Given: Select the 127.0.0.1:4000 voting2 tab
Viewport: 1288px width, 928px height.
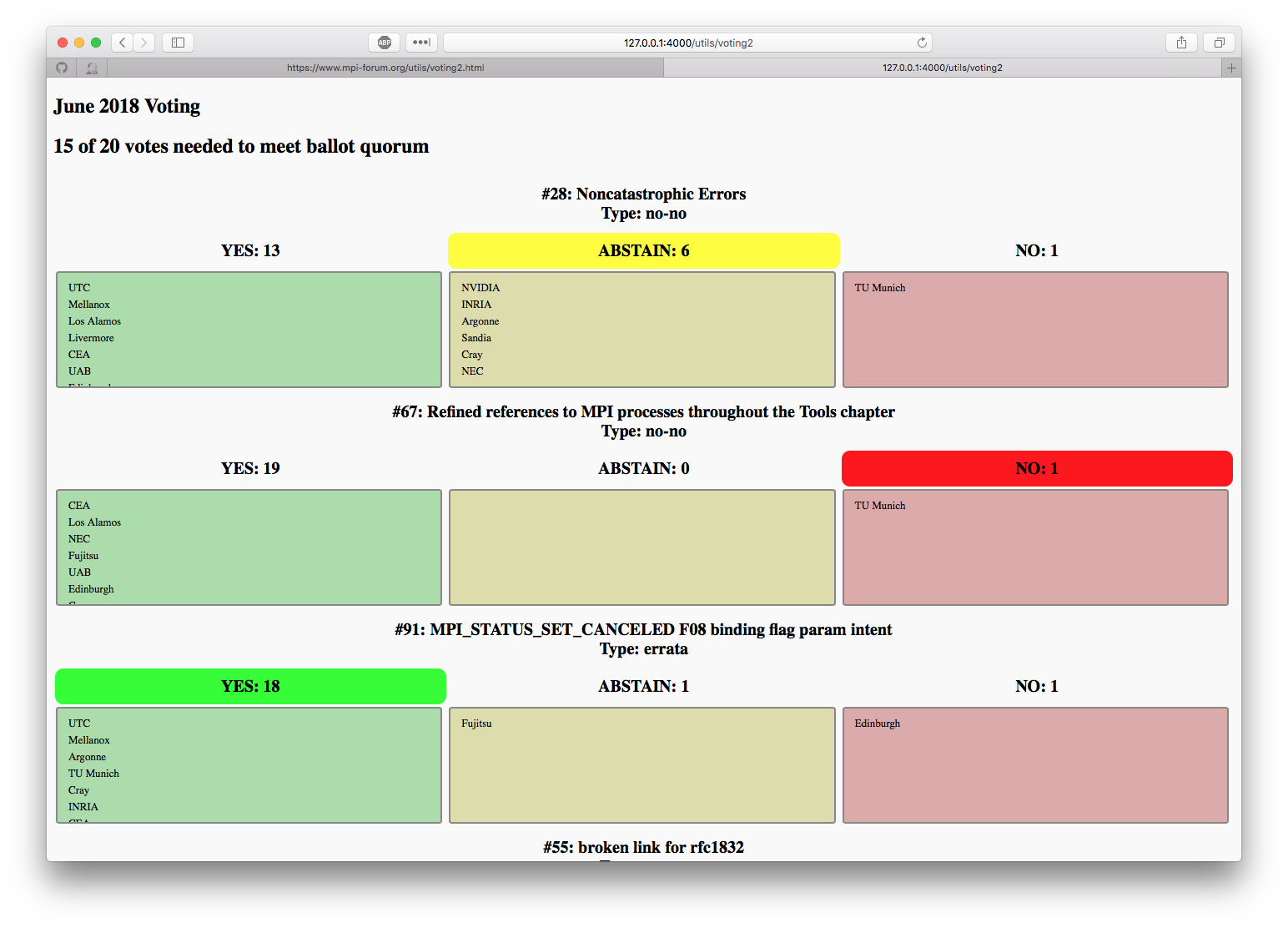Looking at the screenshot, I should [x=943, y=68].
